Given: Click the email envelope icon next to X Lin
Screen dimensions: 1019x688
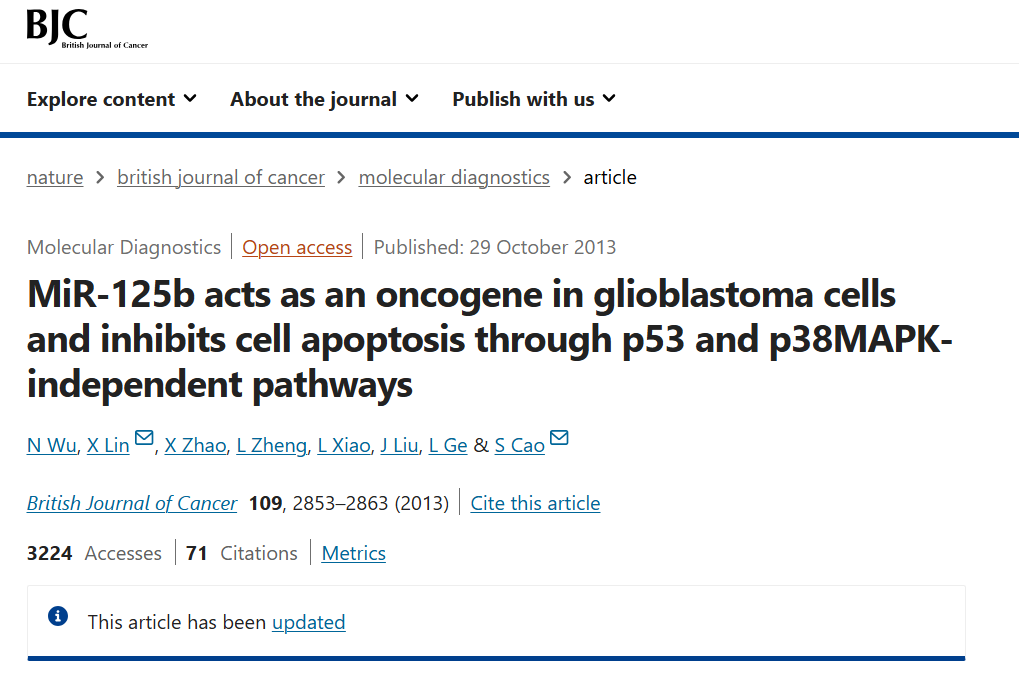Looking at the screenshot, I should [x=144, y=438].
